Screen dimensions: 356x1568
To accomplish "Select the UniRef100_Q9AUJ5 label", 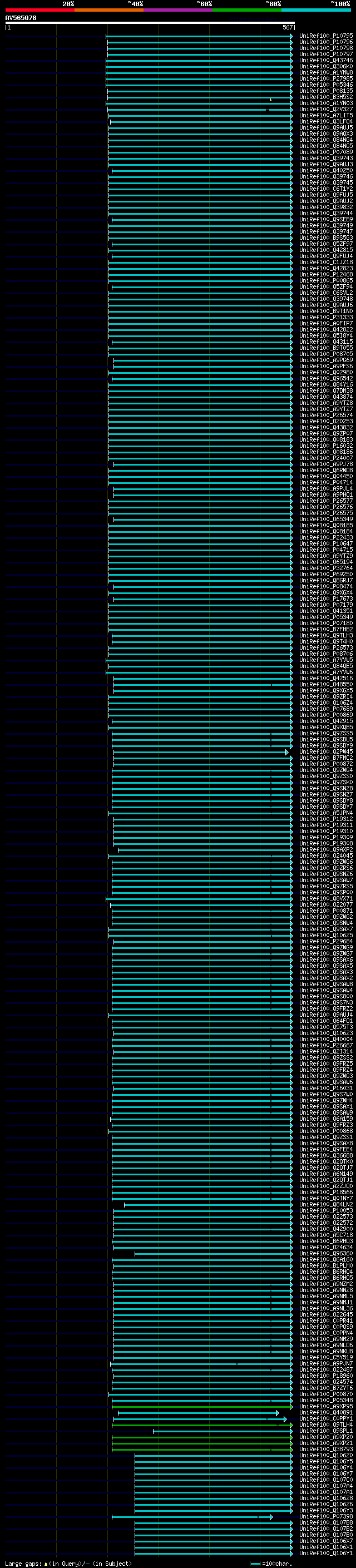I will pyautogui.click(x=325, y=127).
